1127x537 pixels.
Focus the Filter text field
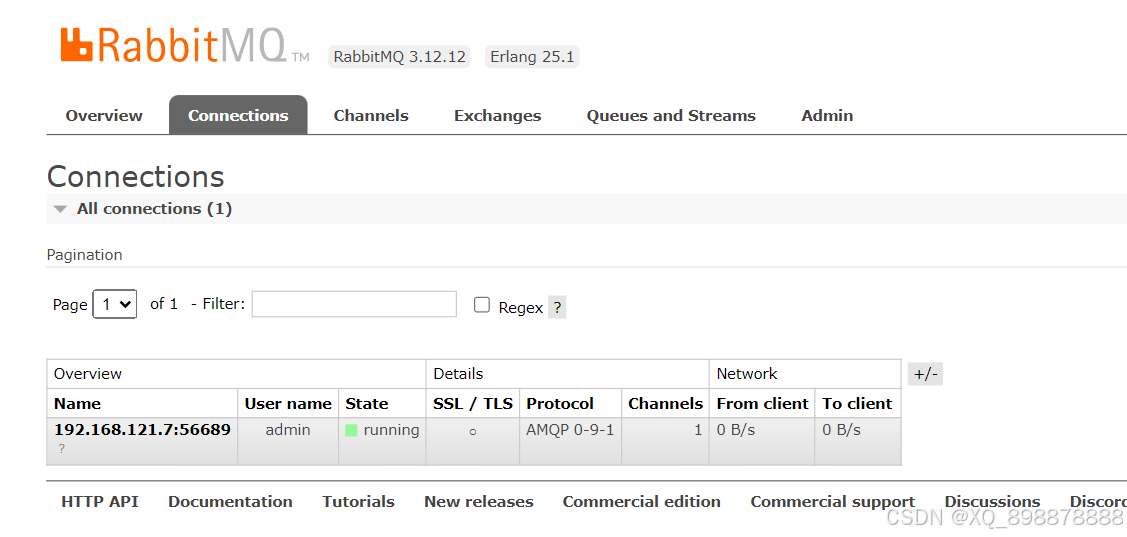point(354,304)
